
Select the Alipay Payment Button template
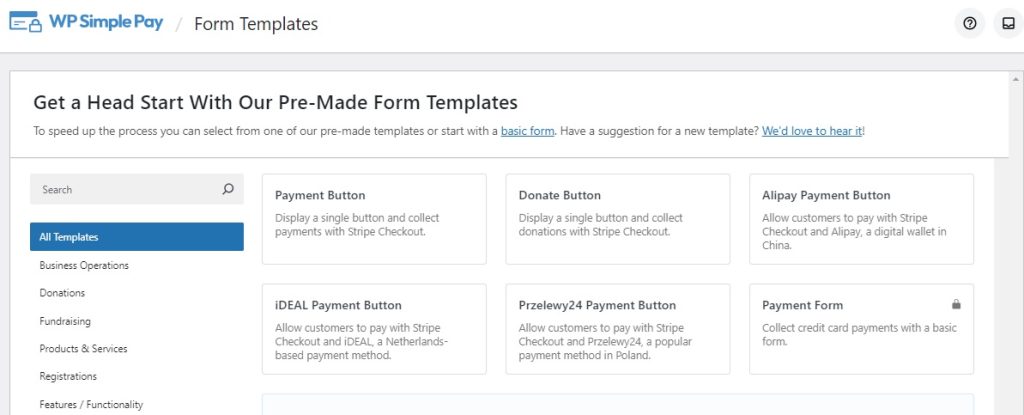pos(861,219)
